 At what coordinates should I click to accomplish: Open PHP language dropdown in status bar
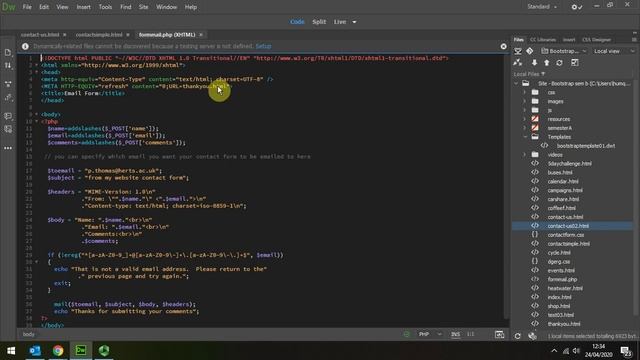(430, 334)
